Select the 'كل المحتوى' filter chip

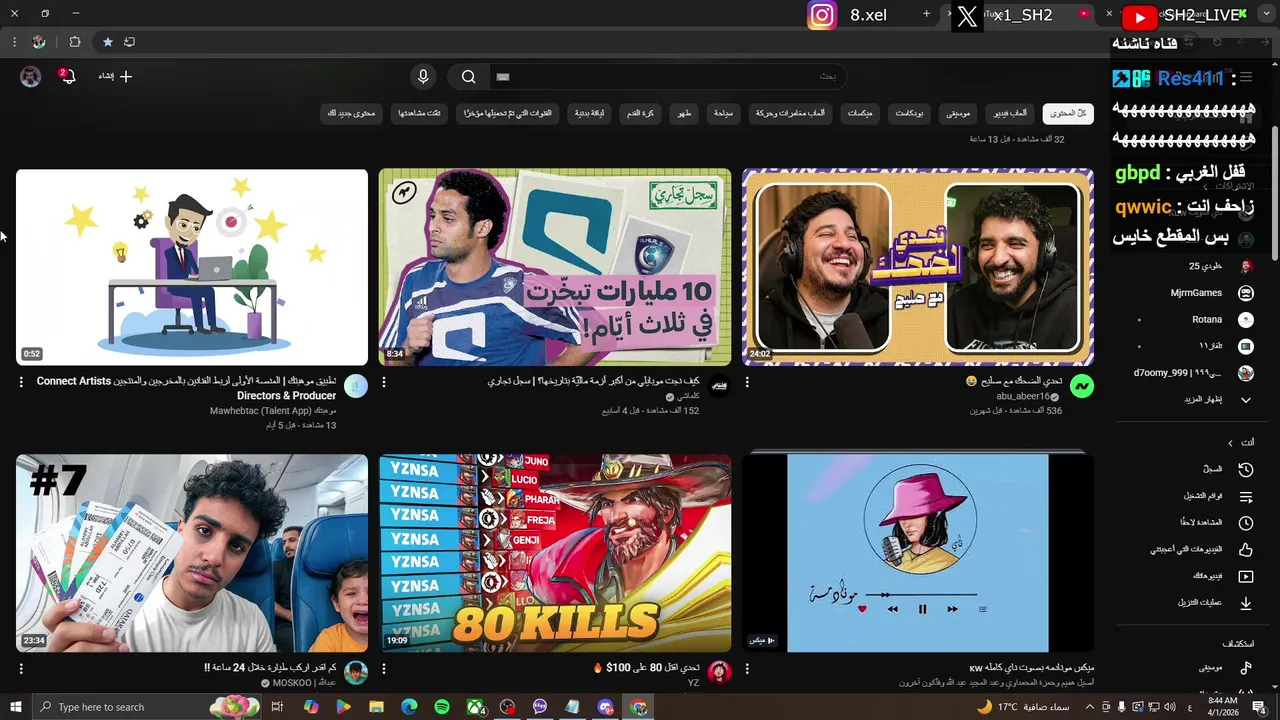1068,114
